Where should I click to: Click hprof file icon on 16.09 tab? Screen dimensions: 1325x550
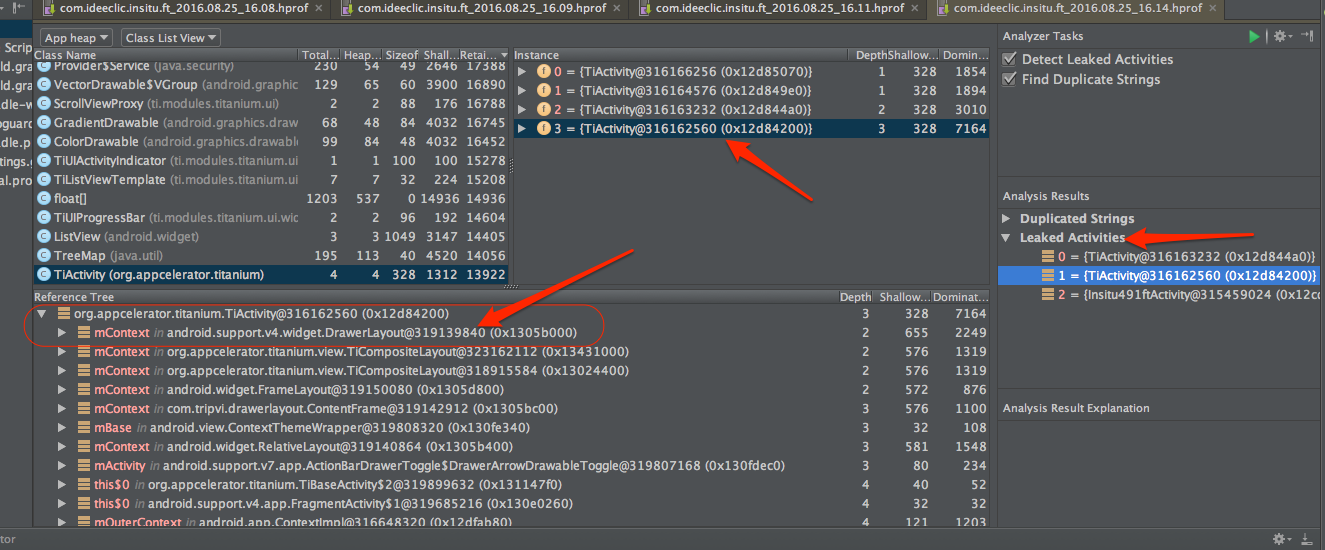pyautogui.click(x=347, y=8)
